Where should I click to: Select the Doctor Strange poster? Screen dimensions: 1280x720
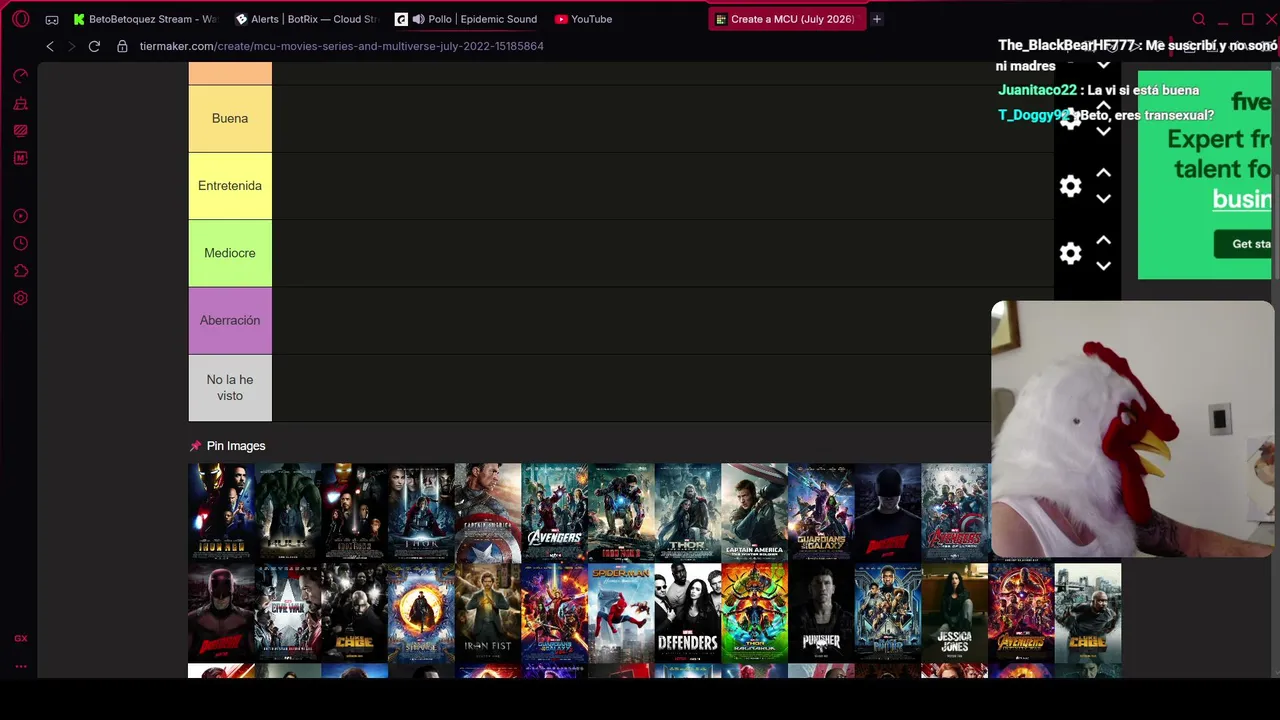(x=421, y=612)
